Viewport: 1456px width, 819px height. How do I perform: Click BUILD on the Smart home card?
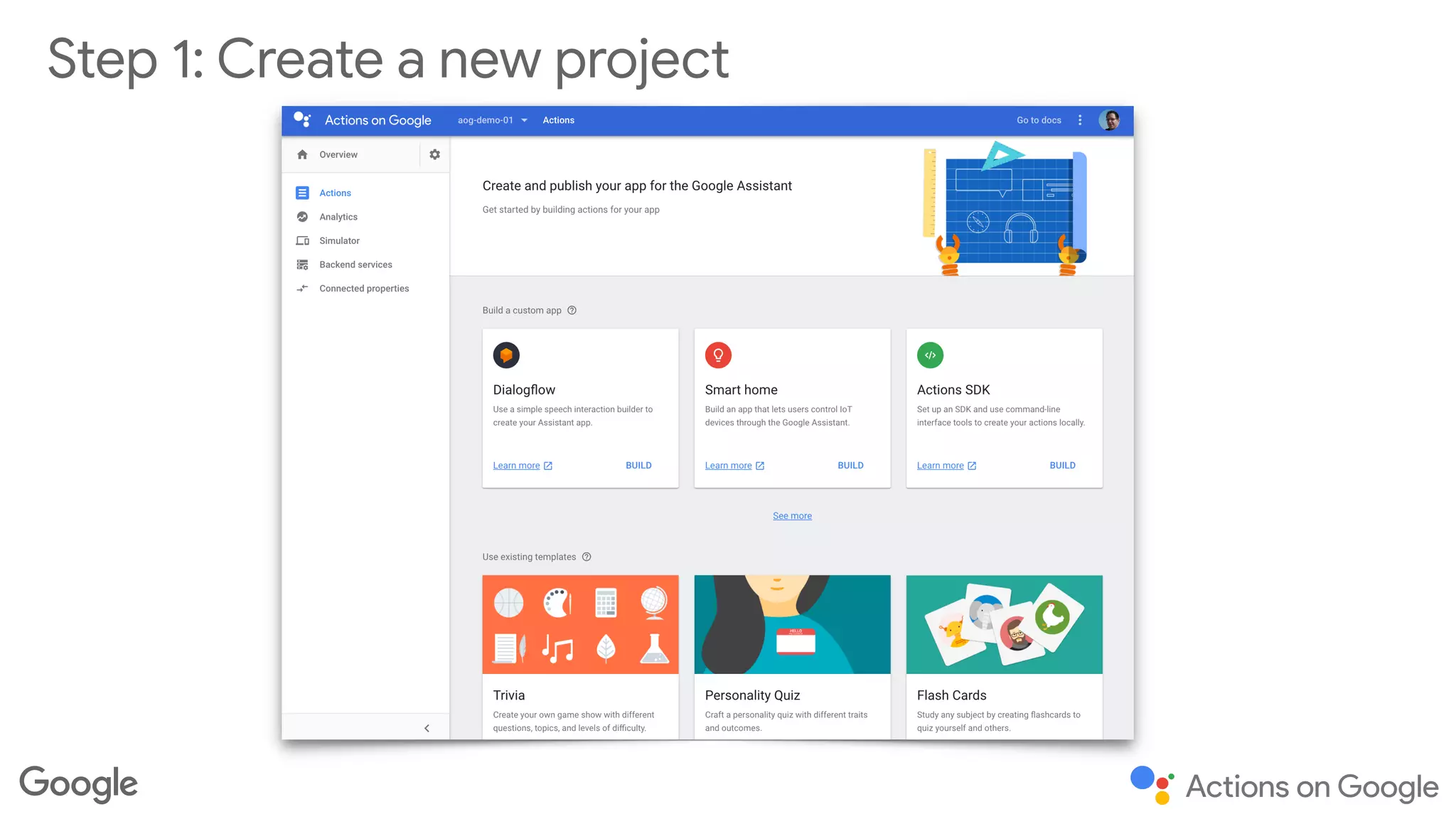pyautogui.click(x=850, y=466)
